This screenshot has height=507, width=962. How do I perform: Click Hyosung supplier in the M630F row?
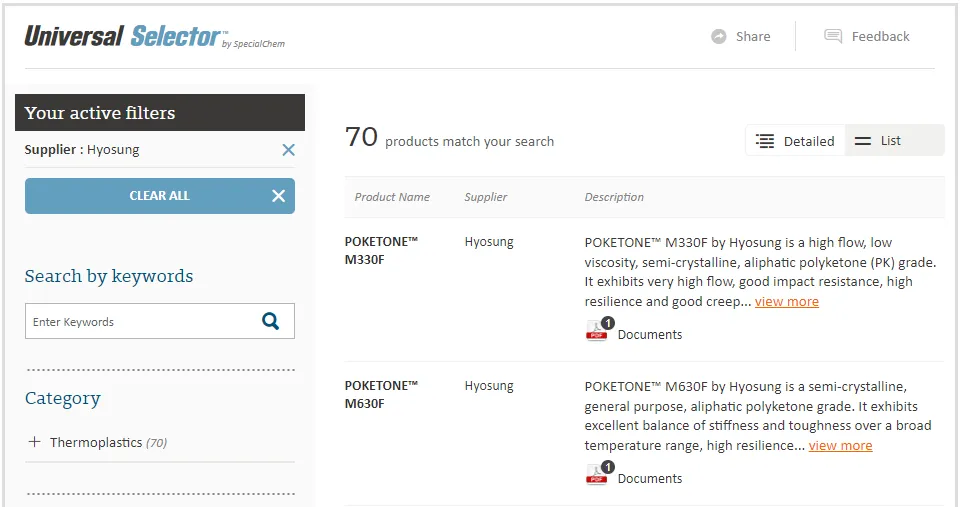coord(489,386)
